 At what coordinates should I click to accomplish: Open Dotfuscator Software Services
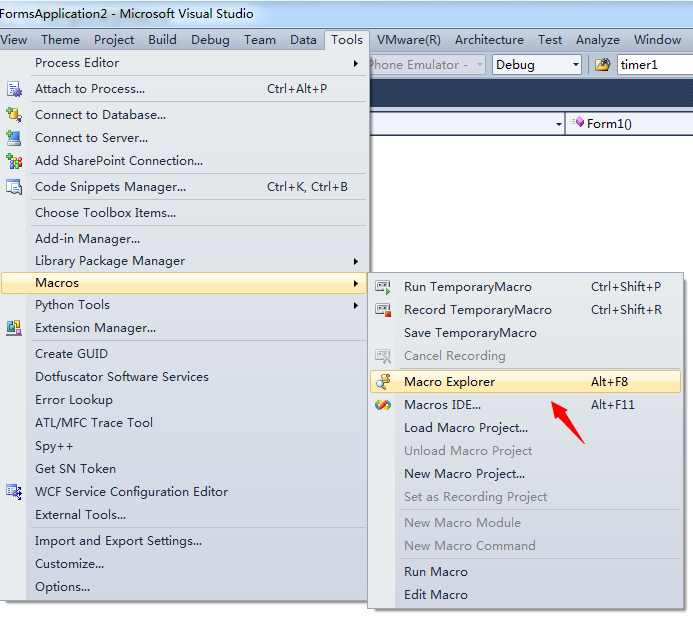point(183,377)
